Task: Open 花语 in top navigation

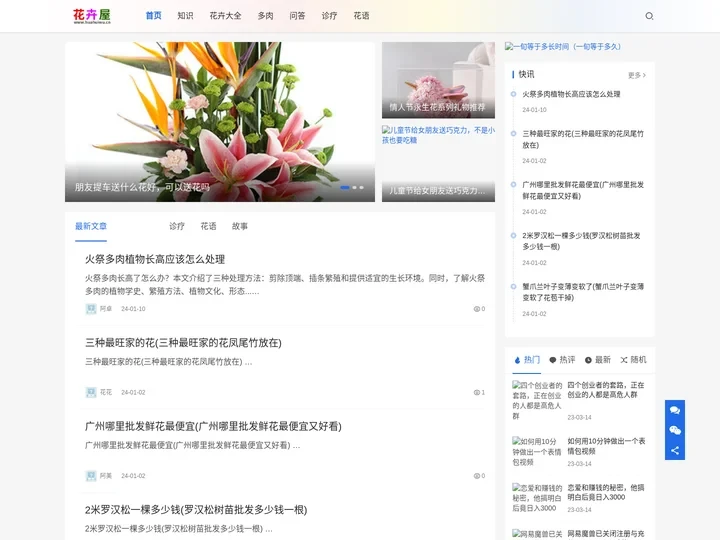Action: (361, 16)
